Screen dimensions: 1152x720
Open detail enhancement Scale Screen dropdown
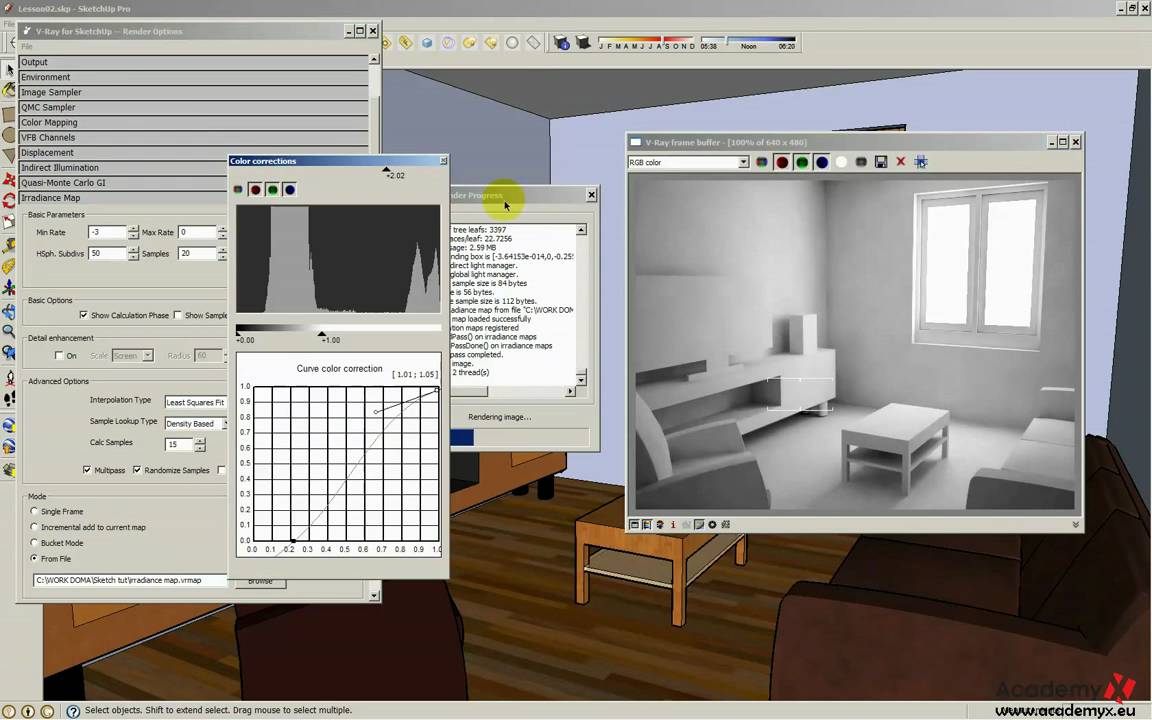pos(132,356)
